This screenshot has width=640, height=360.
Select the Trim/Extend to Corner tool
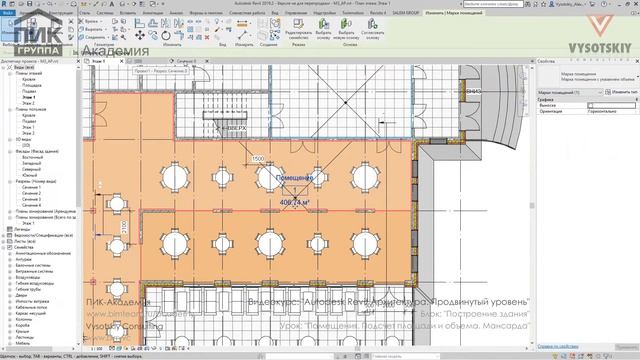pyautogui.click(x=179, y=36)
